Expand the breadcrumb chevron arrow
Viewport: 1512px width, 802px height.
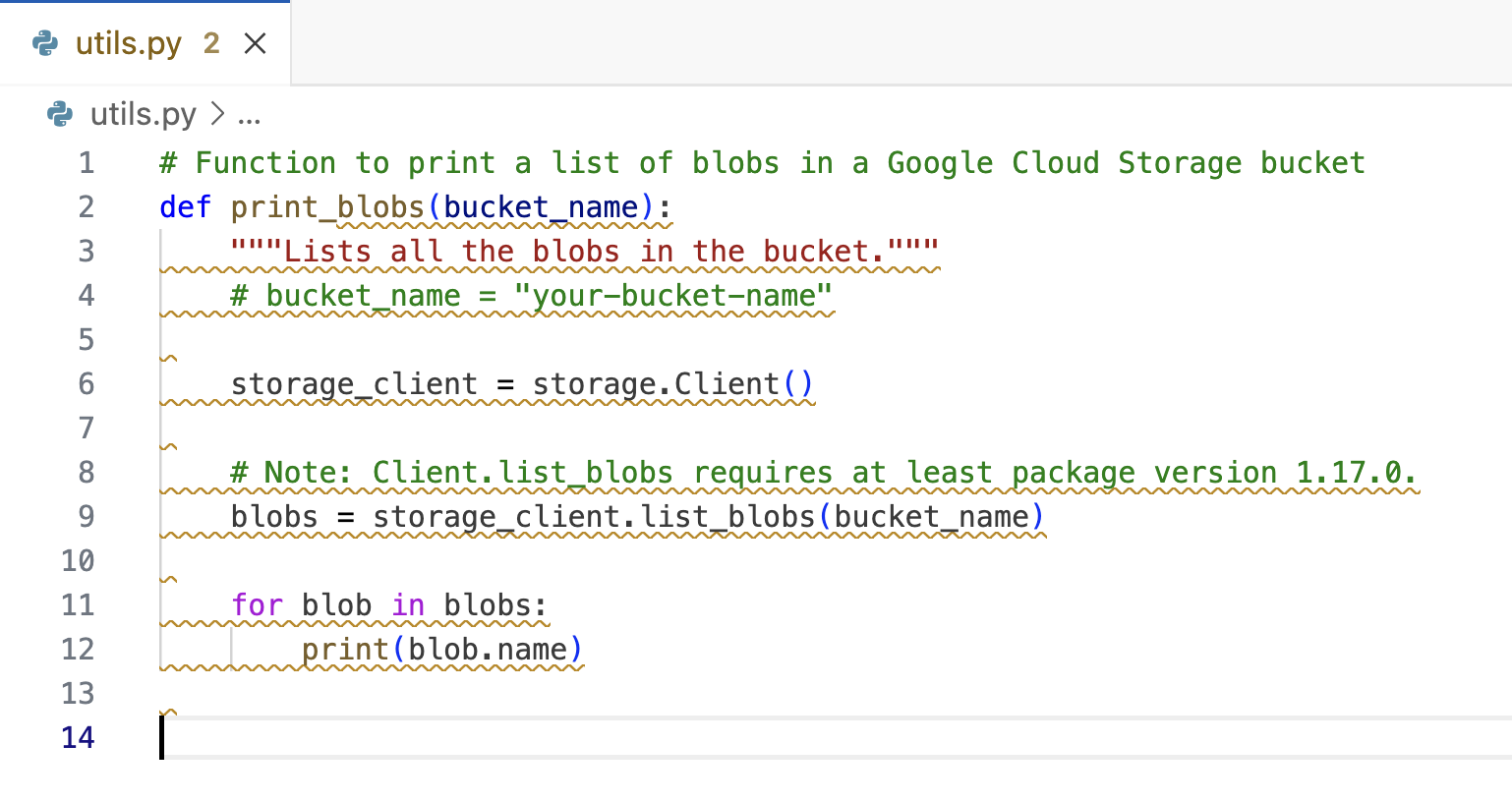tap(217, 114)
